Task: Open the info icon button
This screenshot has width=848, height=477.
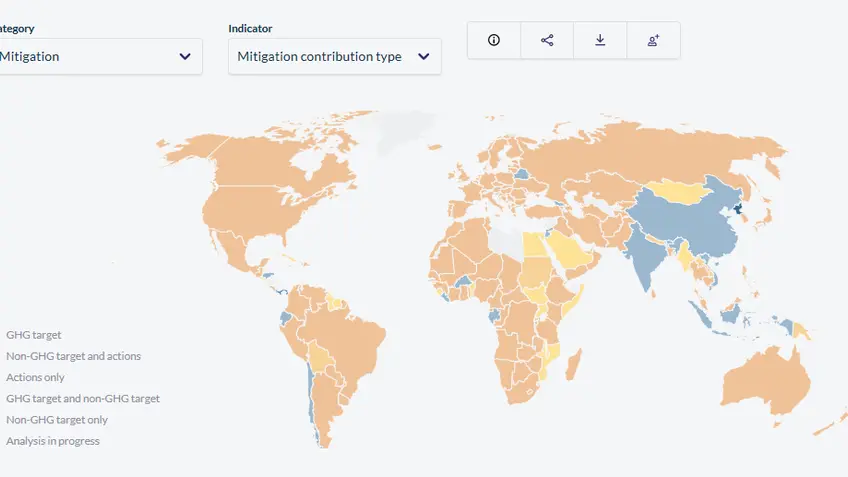Action: point(494,40)
